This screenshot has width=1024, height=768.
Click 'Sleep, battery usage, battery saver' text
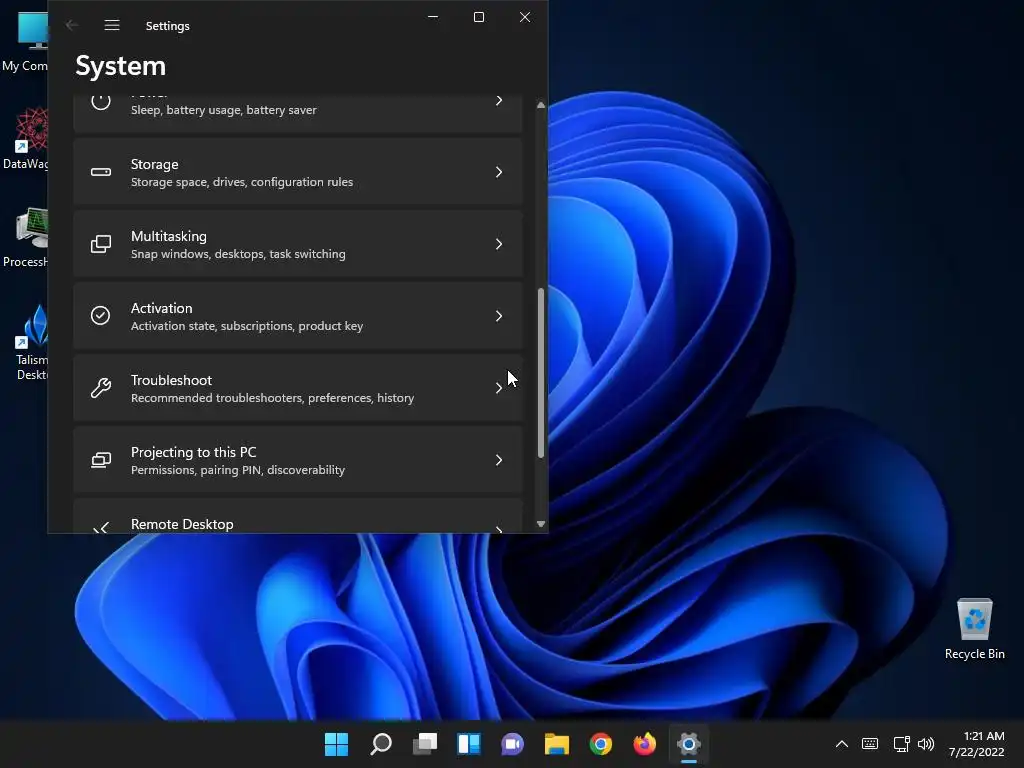(x=223, y=110)
